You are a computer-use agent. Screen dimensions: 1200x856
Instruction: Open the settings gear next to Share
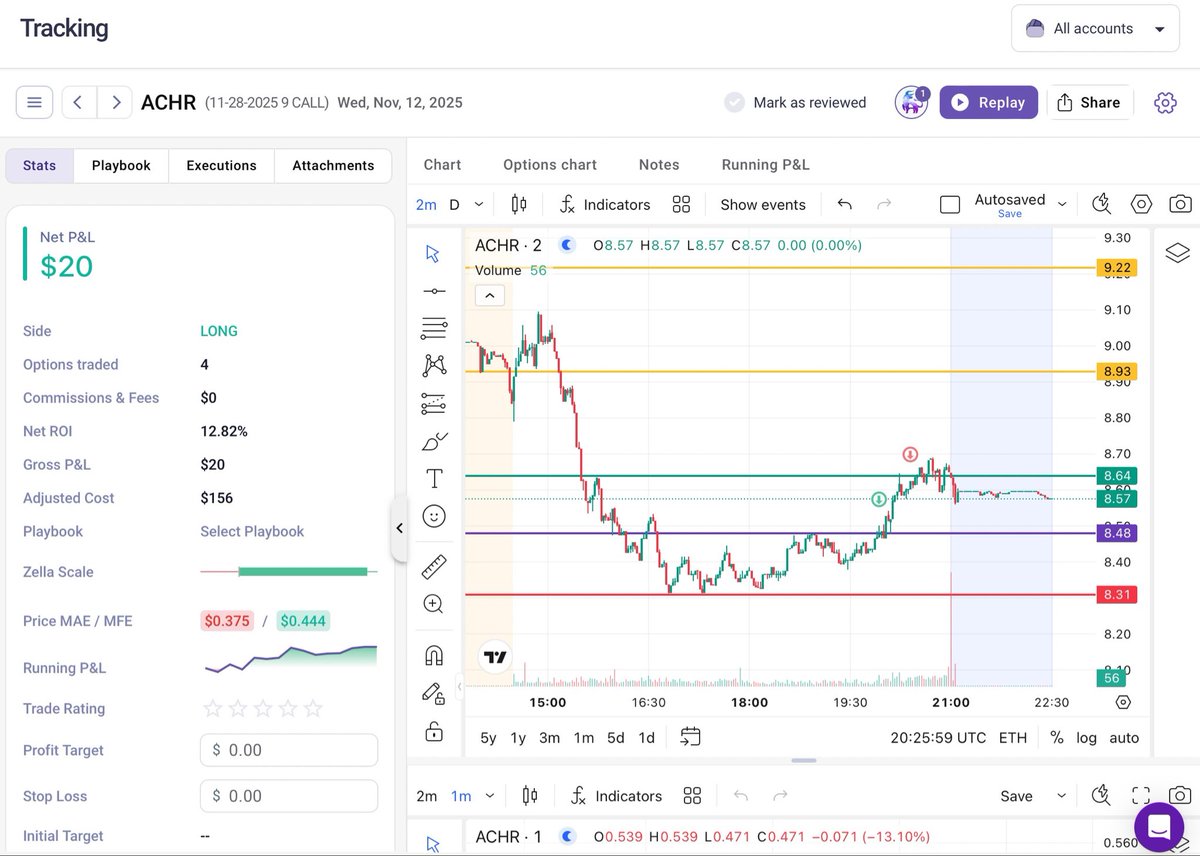(1165, 102)
